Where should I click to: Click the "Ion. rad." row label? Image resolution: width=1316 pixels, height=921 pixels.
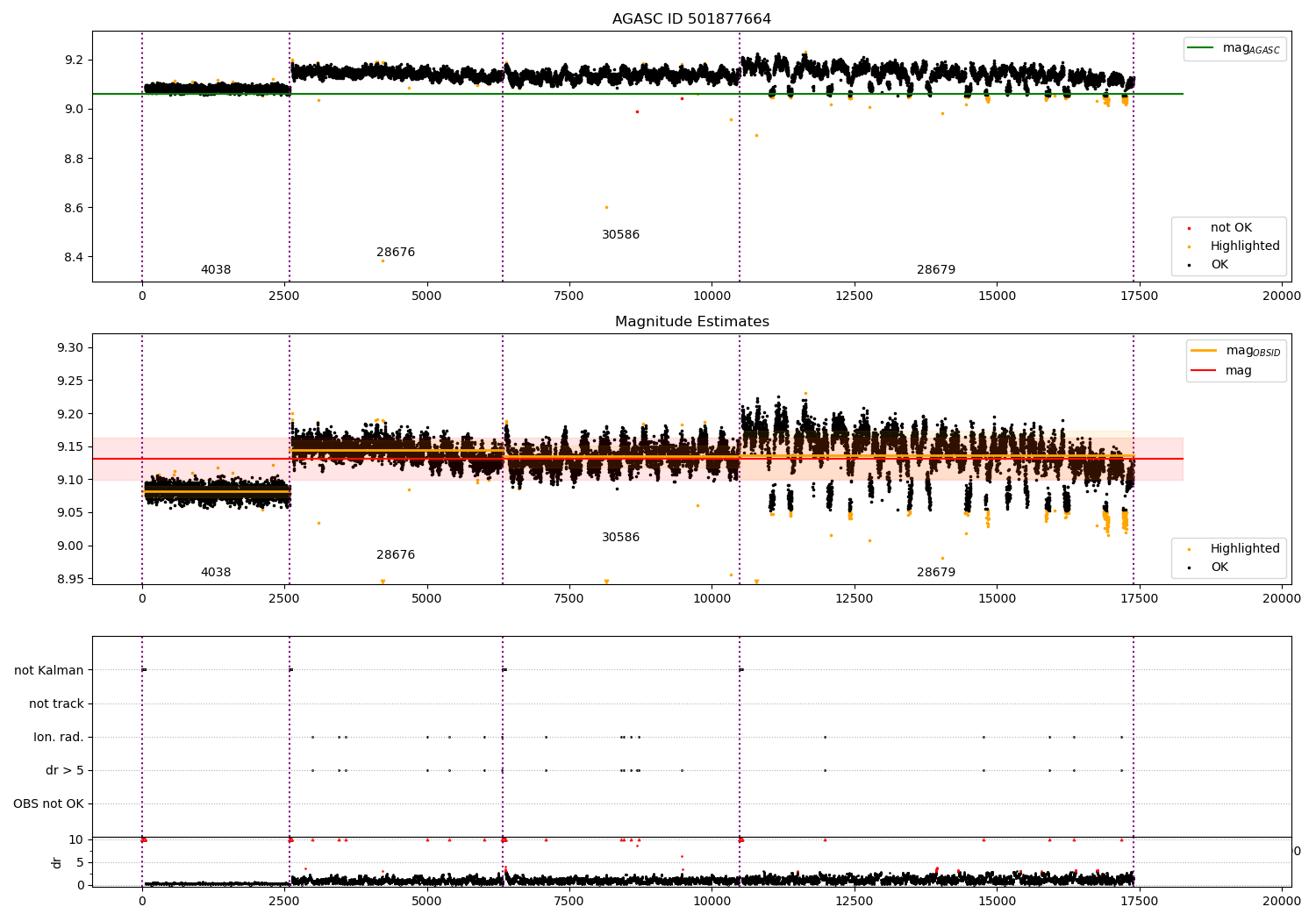[59, 738]
